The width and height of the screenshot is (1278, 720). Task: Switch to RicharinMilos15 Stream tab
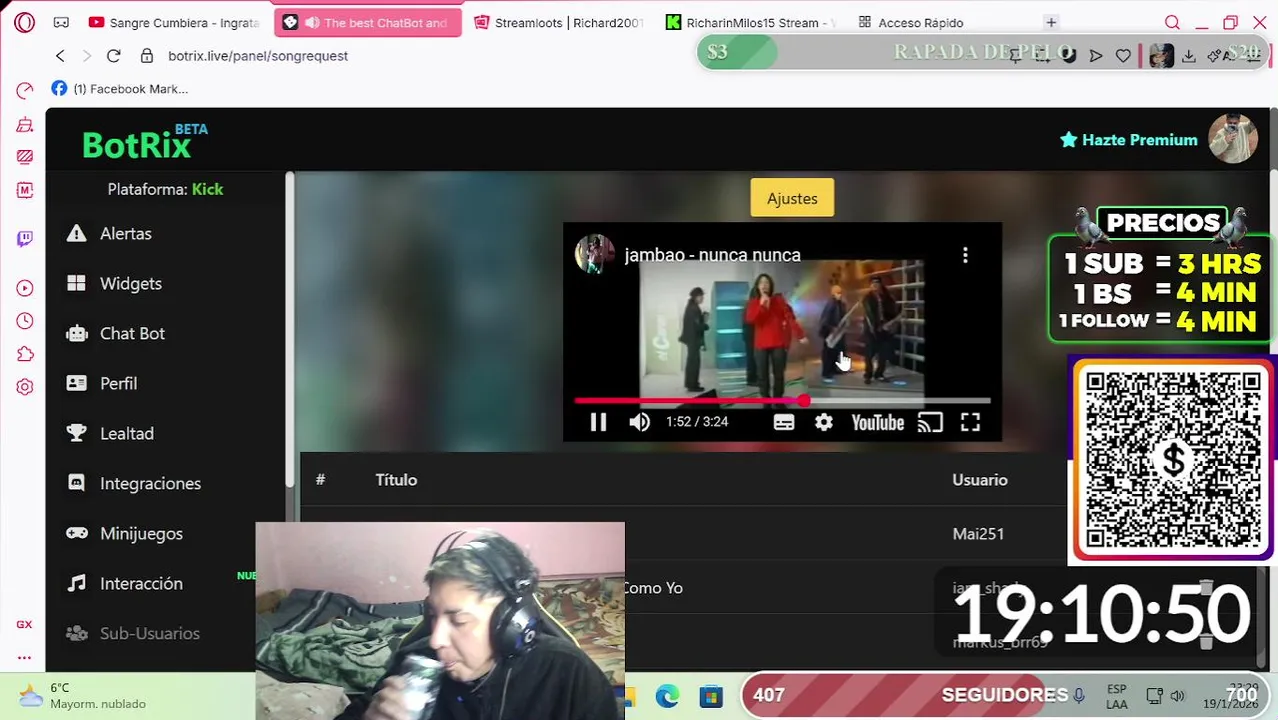752,22
